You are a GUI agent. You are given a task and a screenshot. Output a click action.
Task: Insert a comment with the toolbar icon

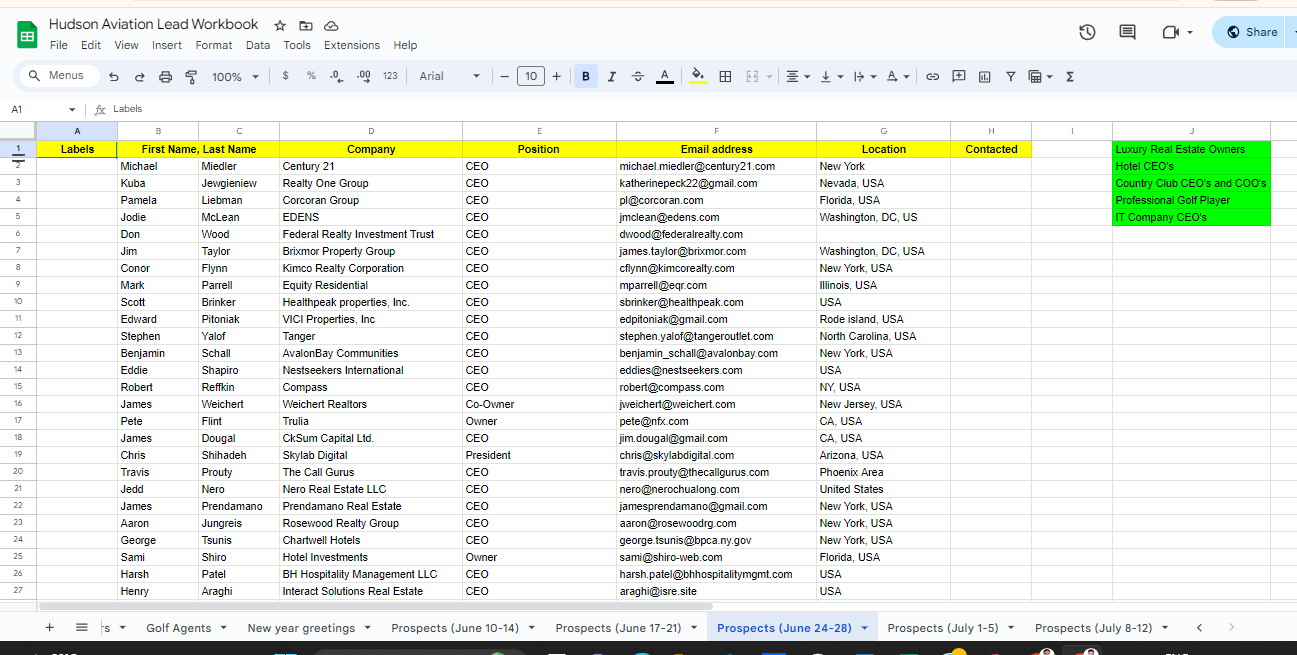(958, 76)
